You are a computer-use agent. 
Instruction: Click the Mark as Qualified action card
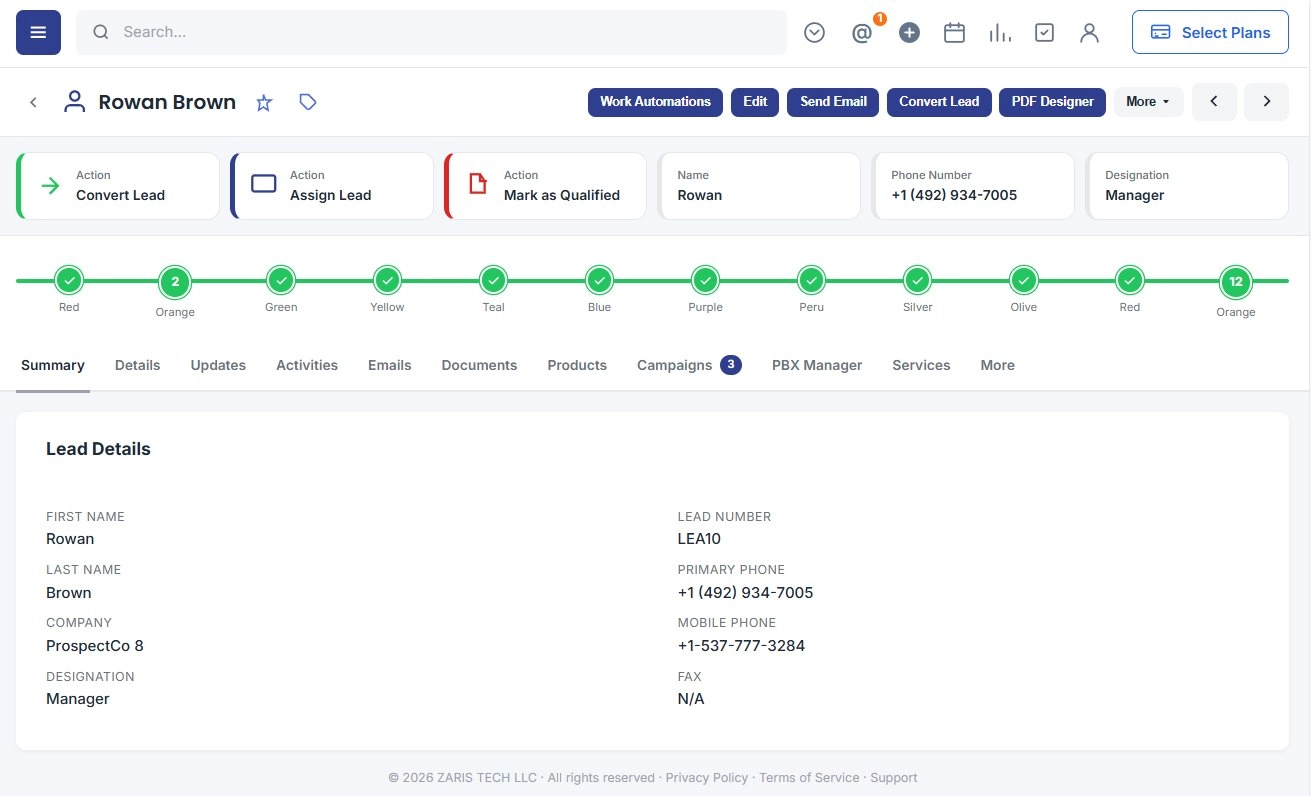coord(546,186)
